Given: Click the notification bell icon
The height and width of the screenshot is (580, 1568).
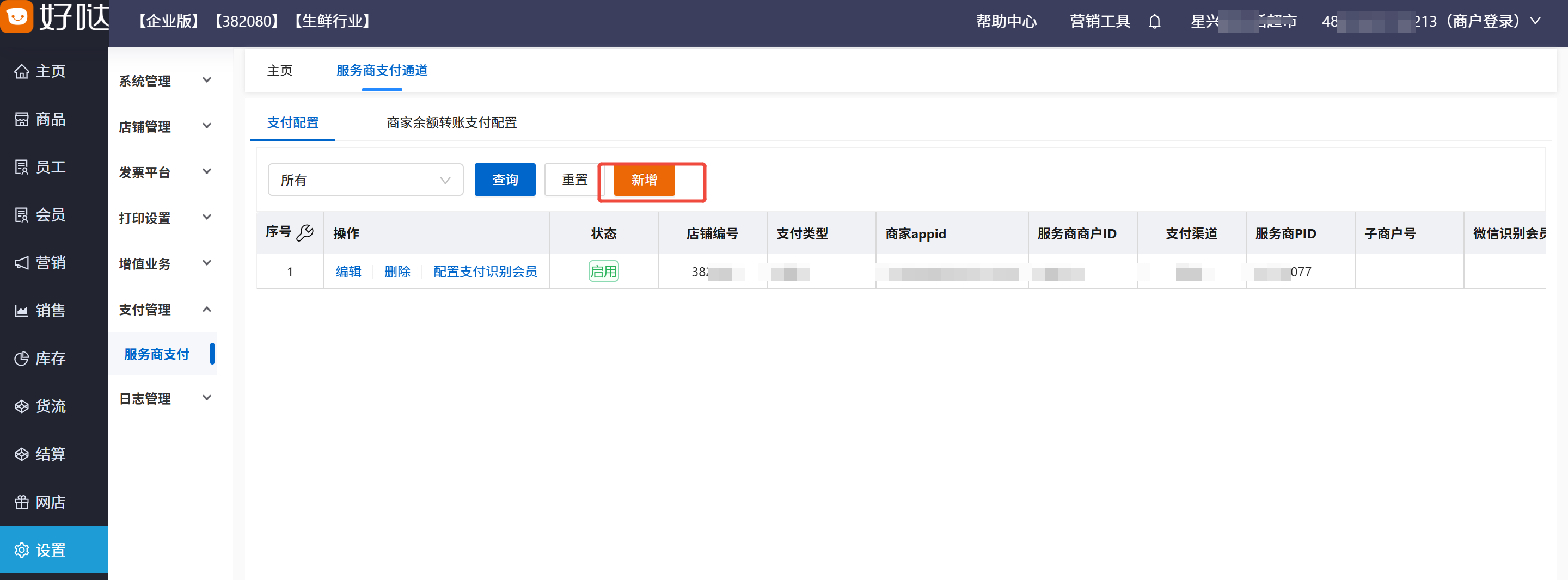Looking at the screenshot, I should point(1154,22).
